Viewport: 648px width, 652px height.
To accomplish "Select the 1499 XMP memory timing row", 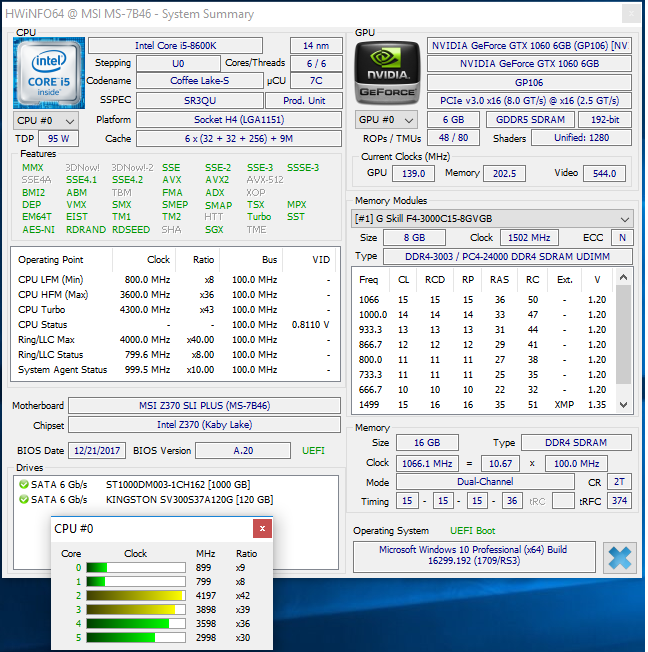I will 484,405.
